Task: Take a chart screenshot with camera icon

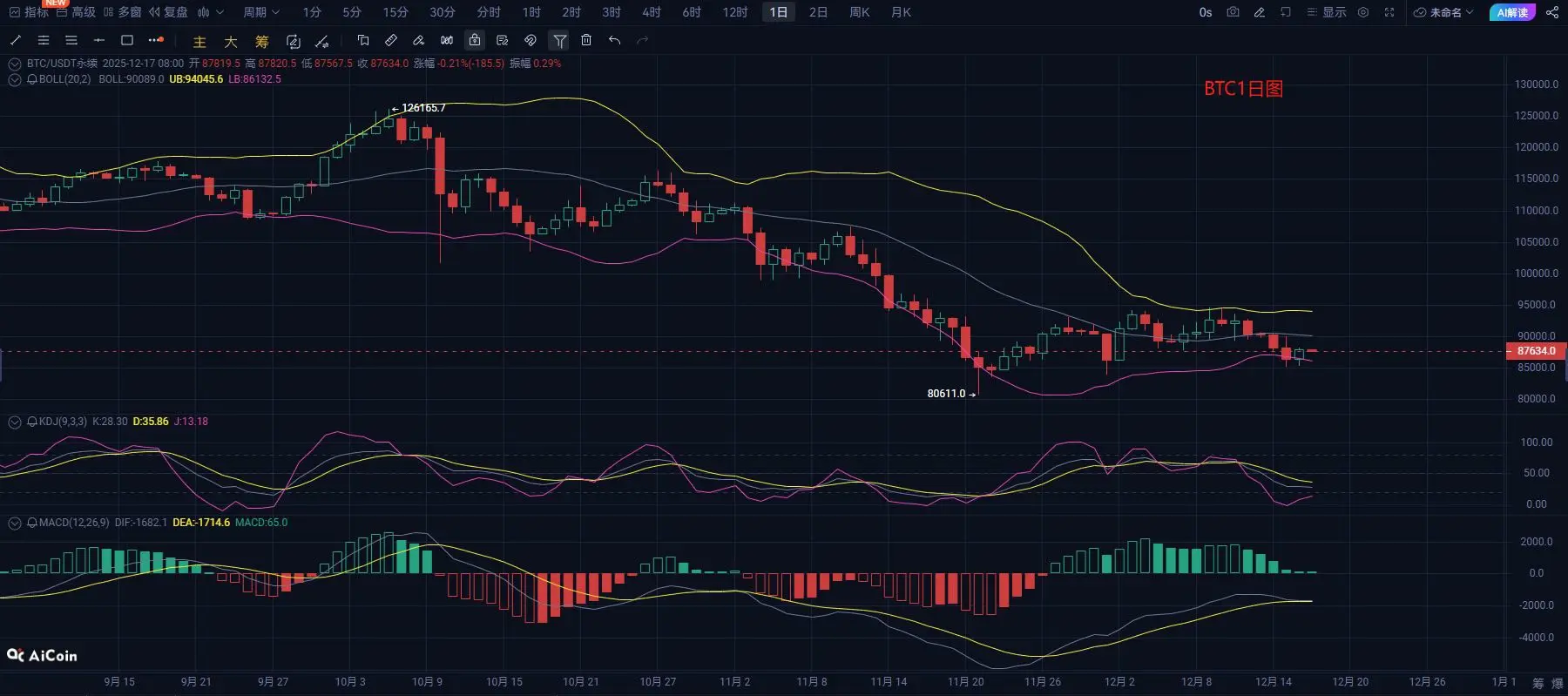Action: coord(1233,12)
